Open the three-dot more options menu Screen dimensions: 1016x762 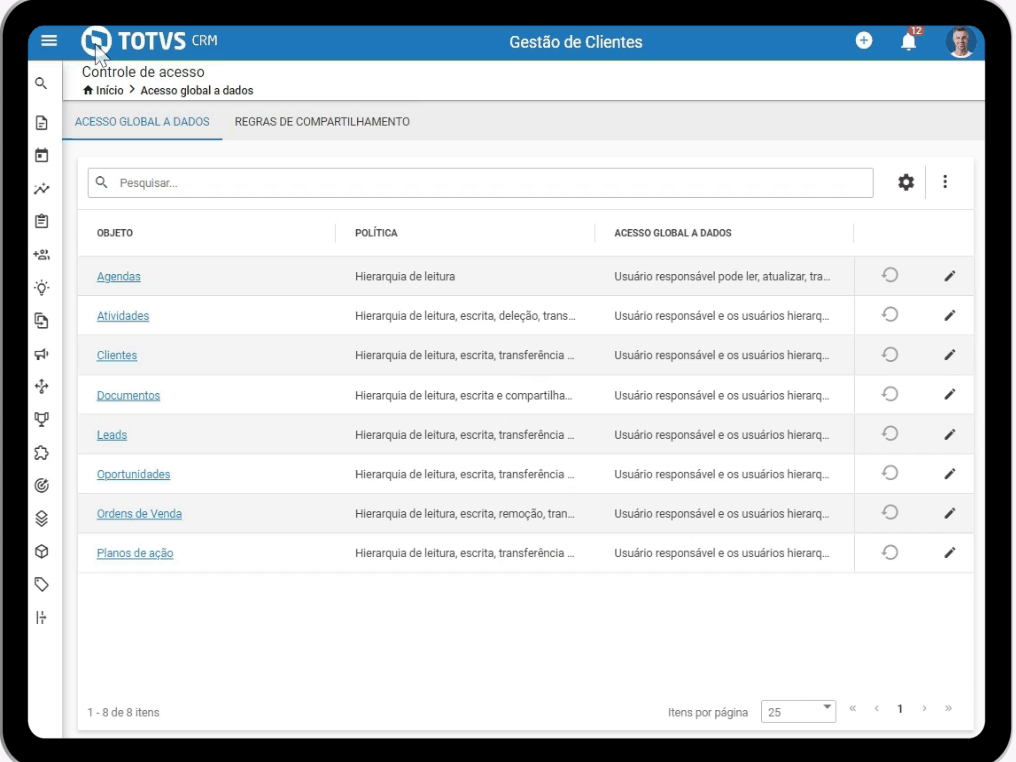coord(945,182)
